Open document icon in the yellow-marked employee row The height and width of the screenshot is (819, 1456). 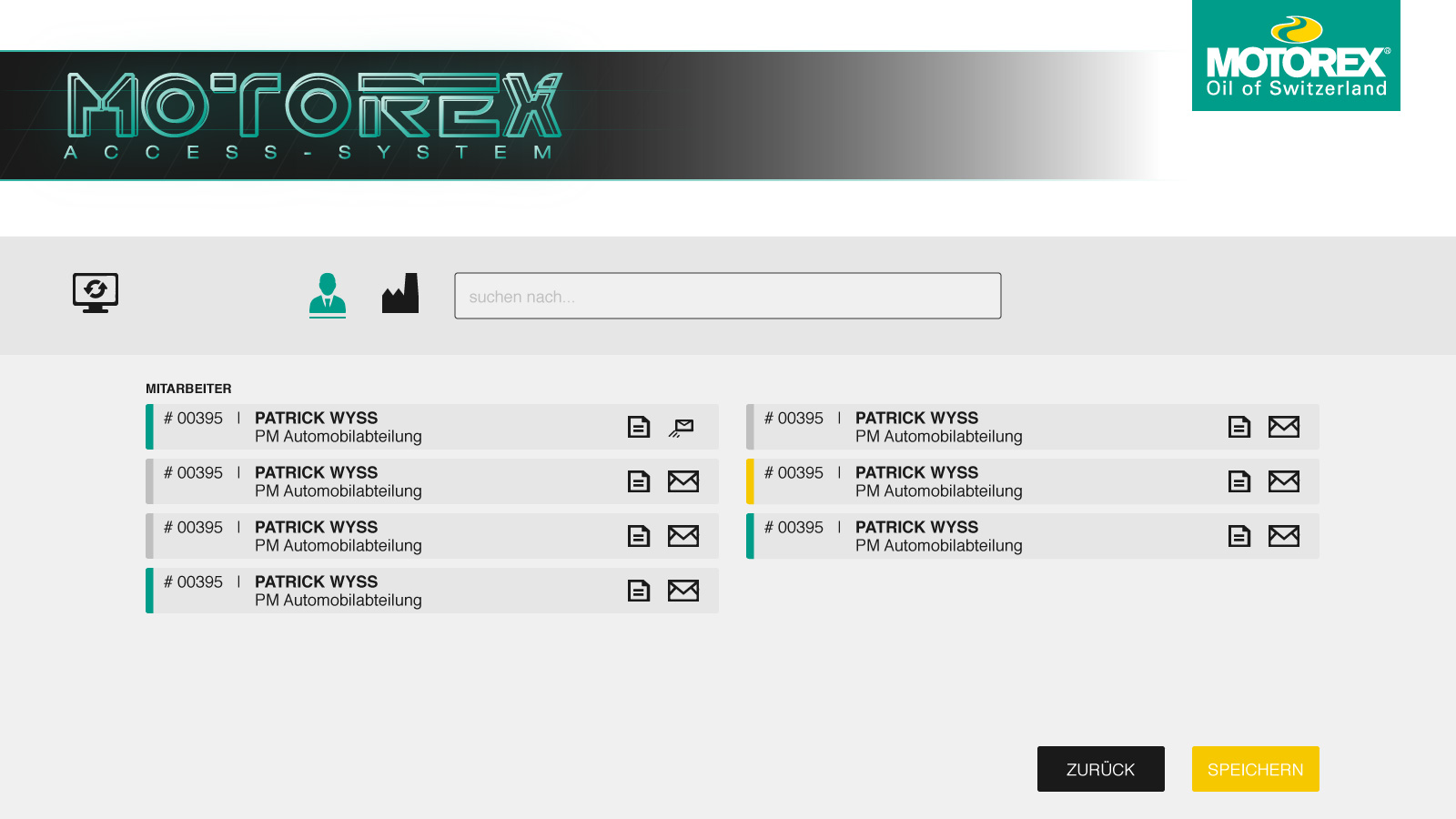point(1239,481)
